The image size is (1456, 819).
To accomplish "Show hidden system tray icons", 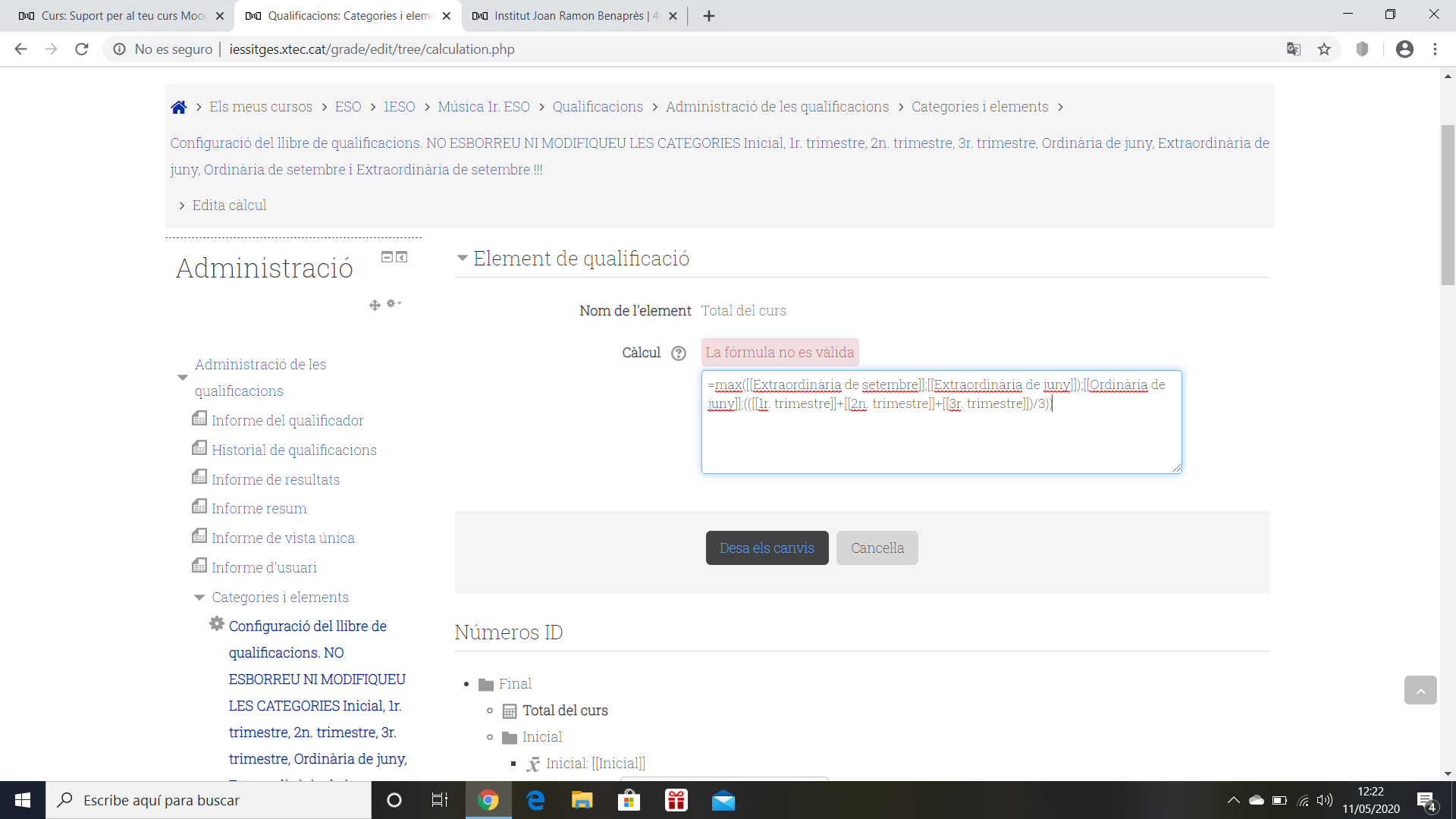I will 1233,800.
